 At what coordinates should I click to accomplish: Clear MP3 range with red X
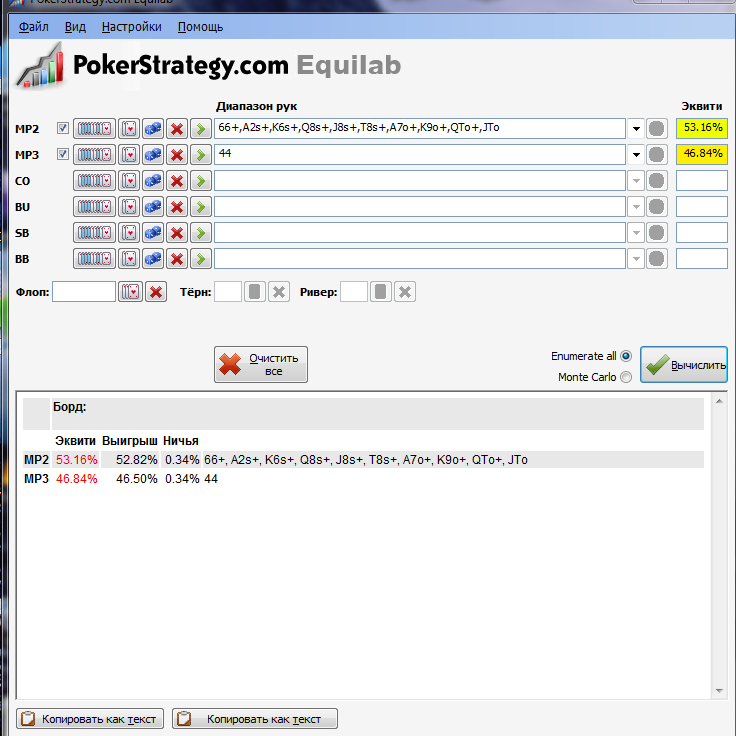tap(177, 154)
